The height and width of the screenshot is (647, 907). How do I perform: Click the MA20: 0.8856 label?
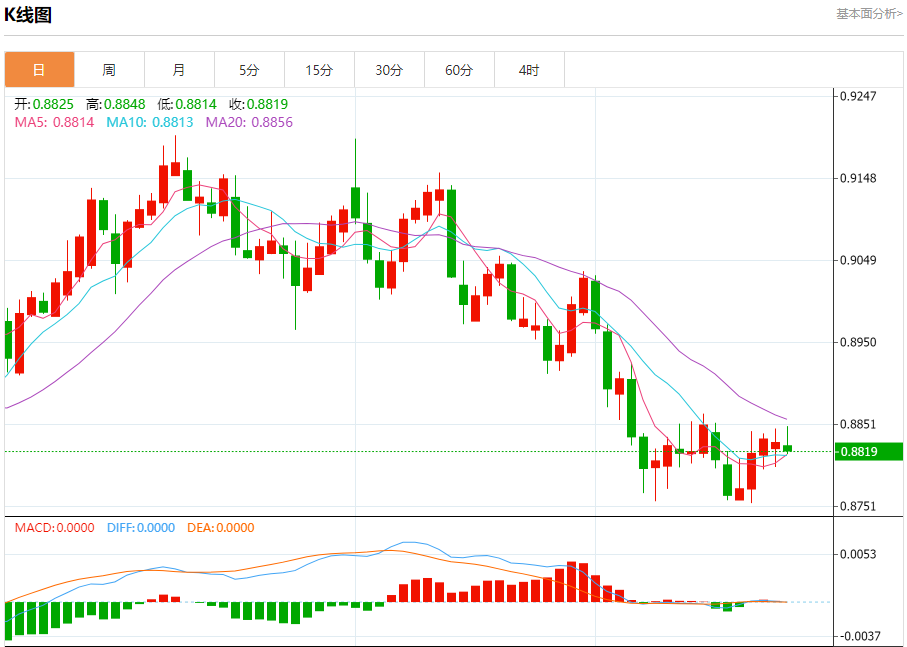coord(249,122)
